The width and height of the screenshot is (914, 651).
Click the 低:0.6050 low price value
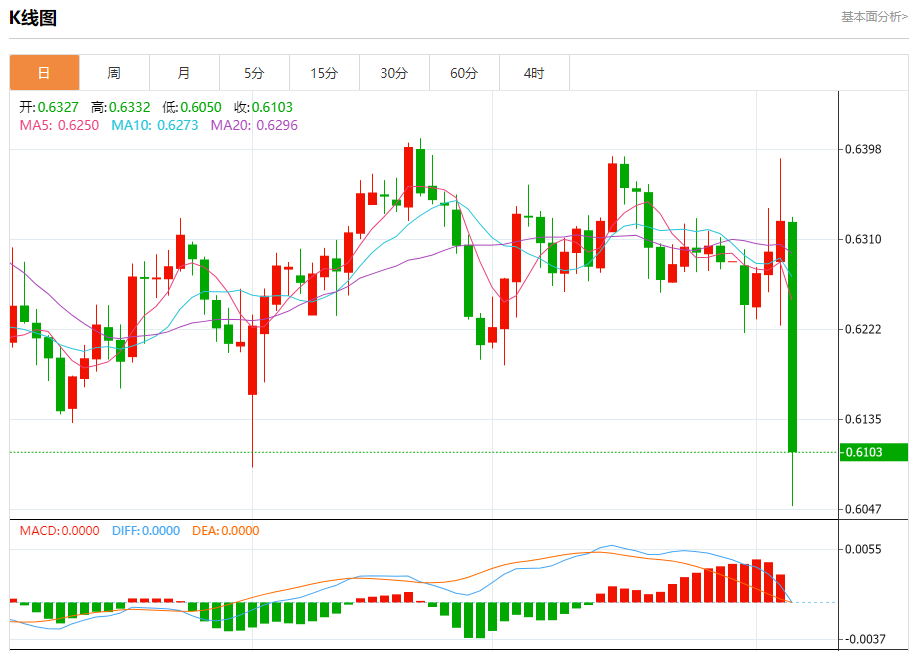coord(192,107)
